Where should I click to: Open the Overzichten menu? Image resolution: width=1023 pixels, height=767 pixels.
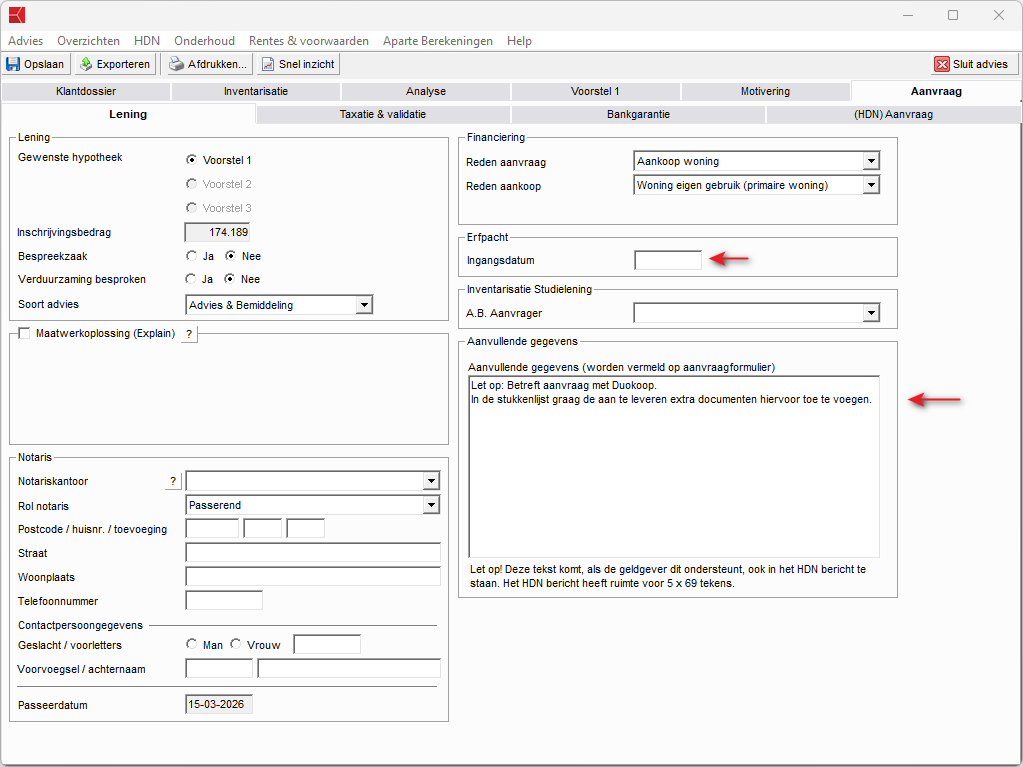coord(88,40)
